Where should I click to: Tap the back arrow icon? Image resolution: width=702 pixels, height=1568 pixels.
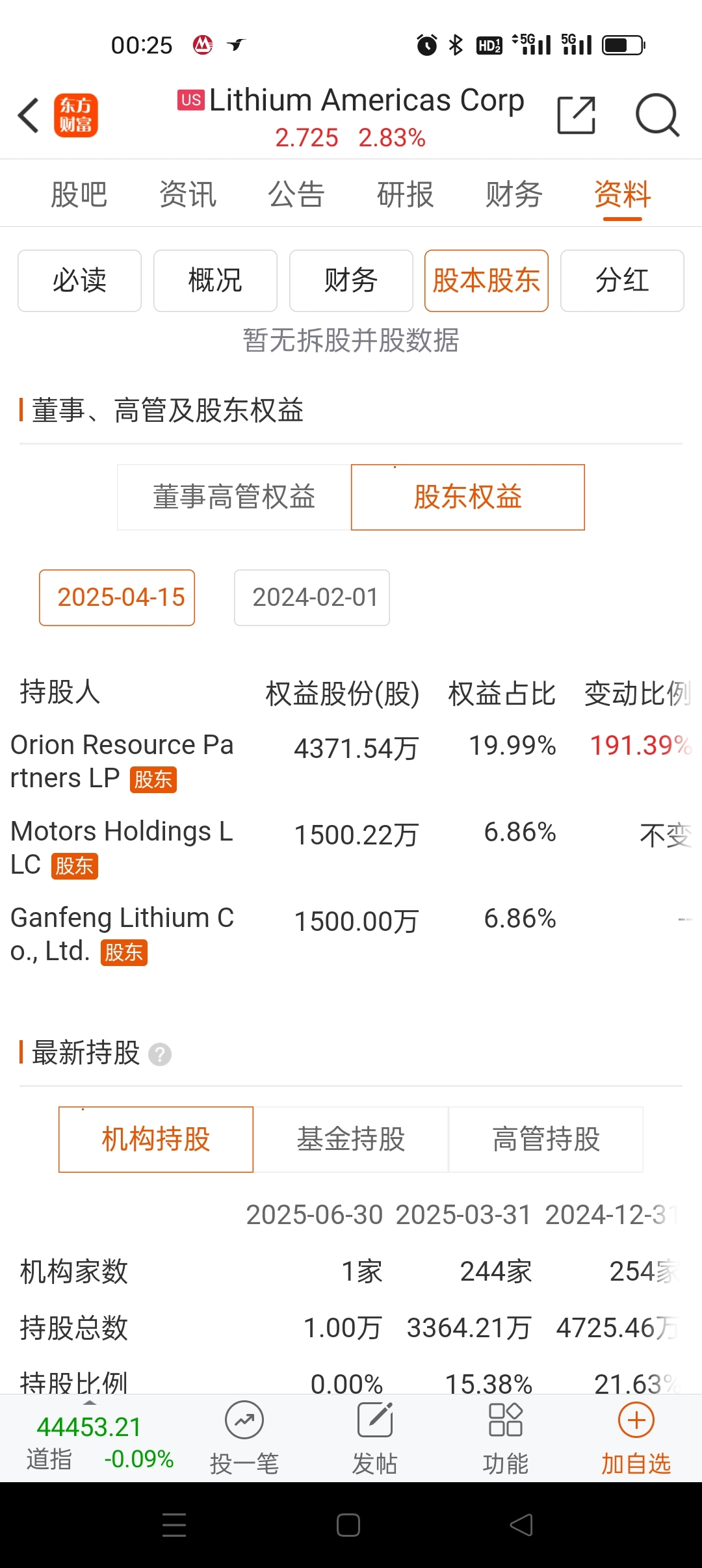29,116
